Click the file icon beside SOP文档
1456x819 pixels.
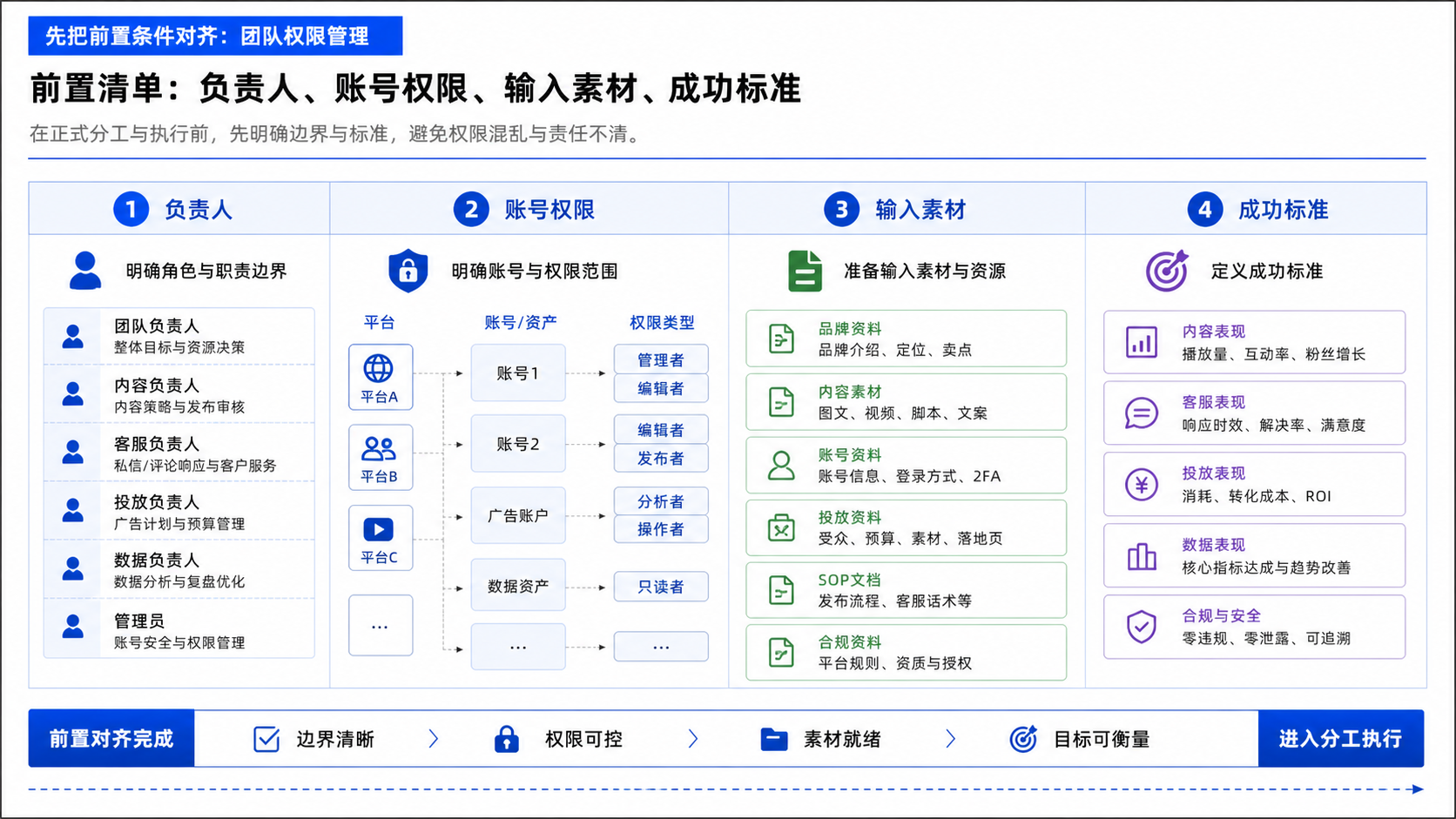(781, 590)
